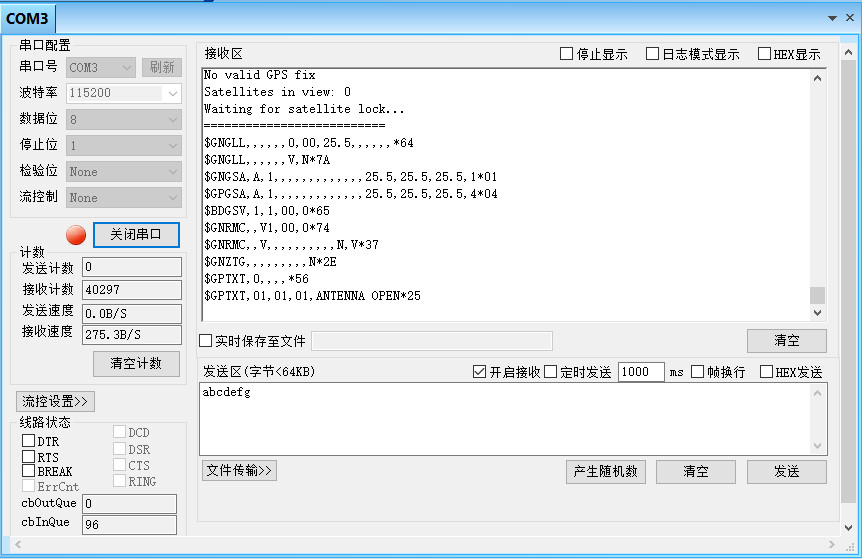This screenshot has height=559, width=862.
Task: Click receive area scrollbar up arrow
Action: click(817, 78)
